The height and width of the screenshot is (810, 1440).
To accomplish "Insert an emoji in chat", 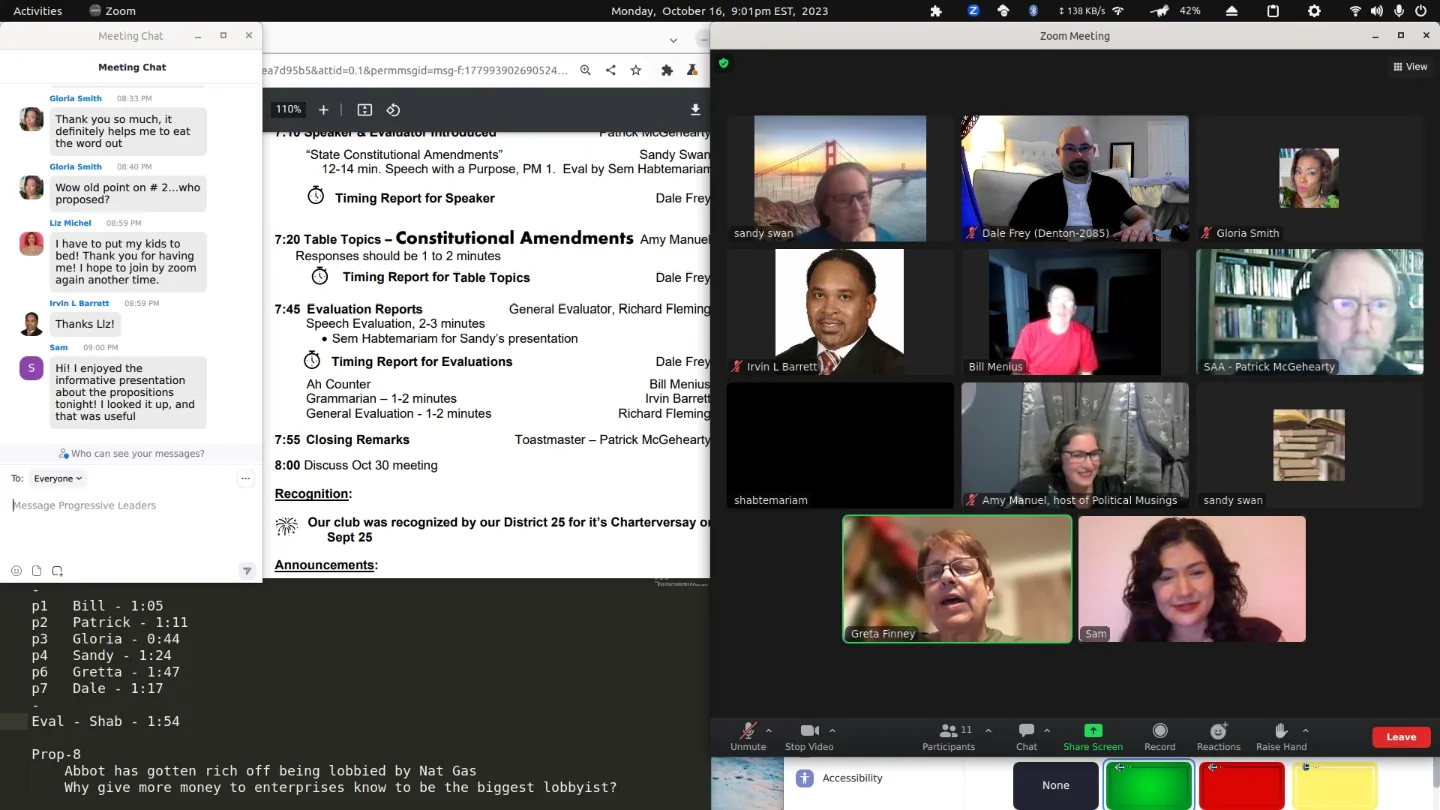I will point(16,571).
